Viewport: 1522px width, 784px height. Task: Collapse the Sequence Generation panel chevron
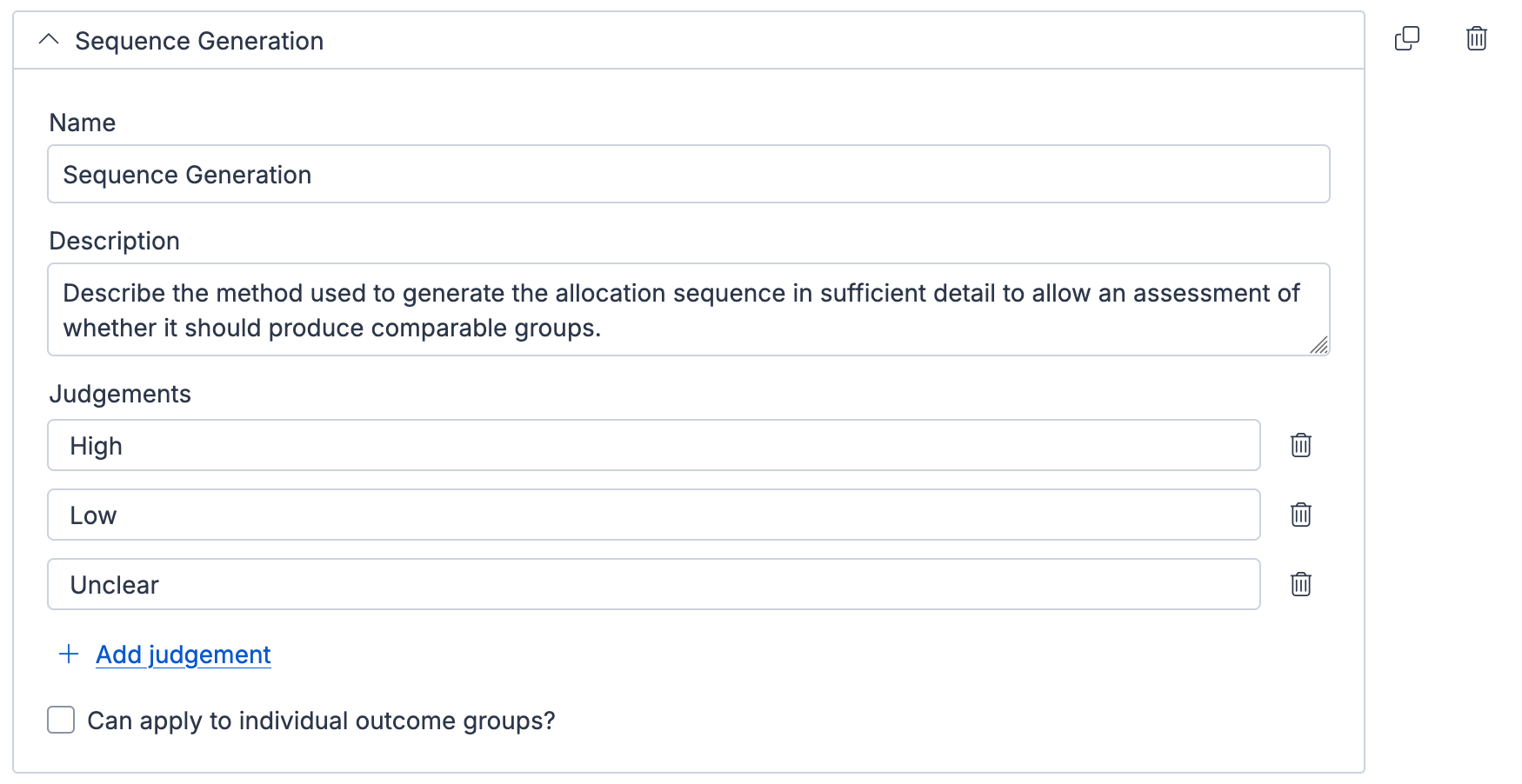49,40
